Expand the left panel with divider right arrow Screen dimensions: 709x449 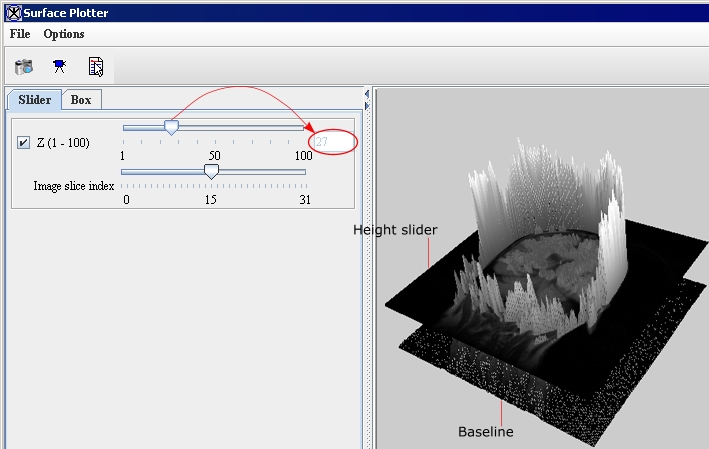click(366, 103)
